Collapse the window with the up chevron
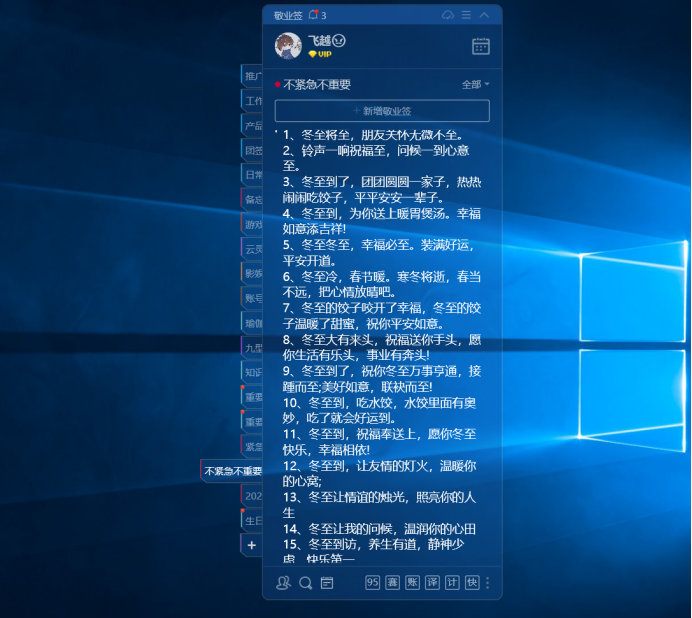 tap(484, 15)
